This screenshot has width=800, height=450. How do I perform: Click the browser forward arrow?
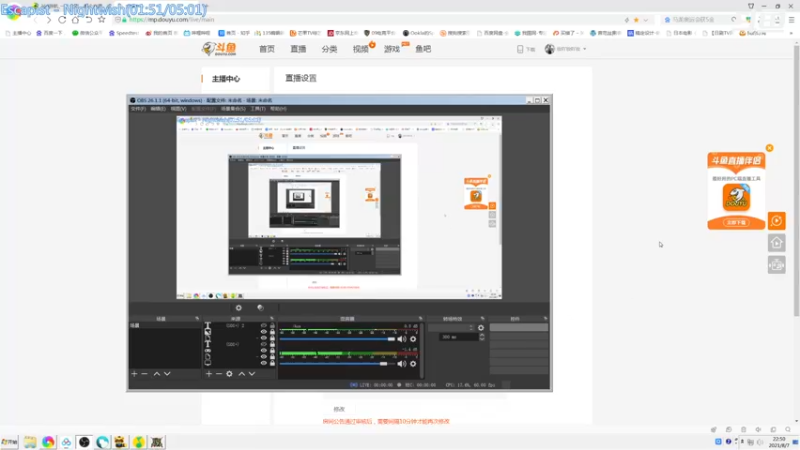48,20
